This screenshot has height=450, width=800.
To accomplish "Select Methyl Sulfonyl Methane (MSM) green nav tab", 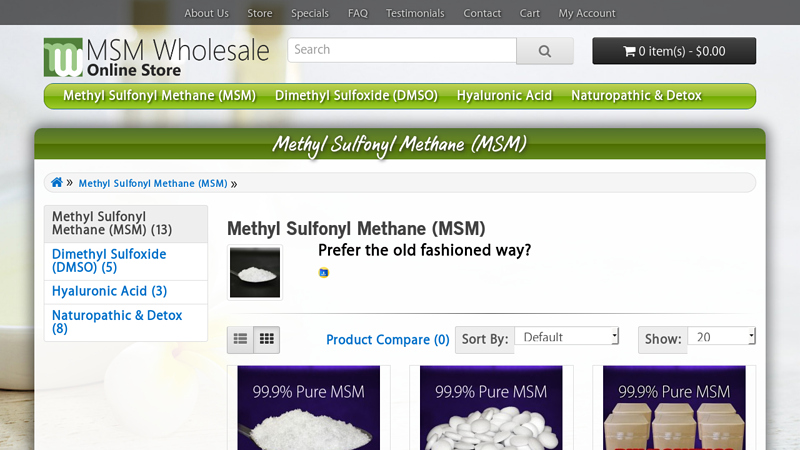I will click(x=159, y=96).
